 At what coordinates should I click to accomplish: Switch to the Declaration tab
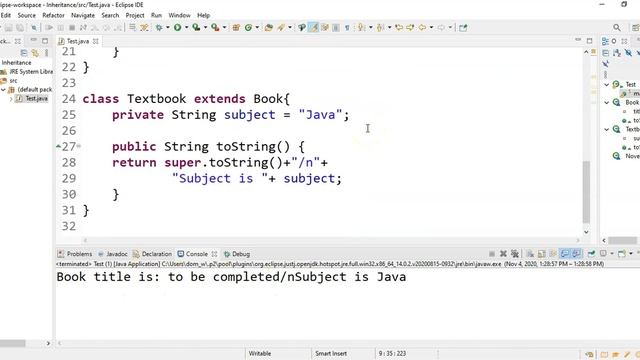click(x=152, y=254)
